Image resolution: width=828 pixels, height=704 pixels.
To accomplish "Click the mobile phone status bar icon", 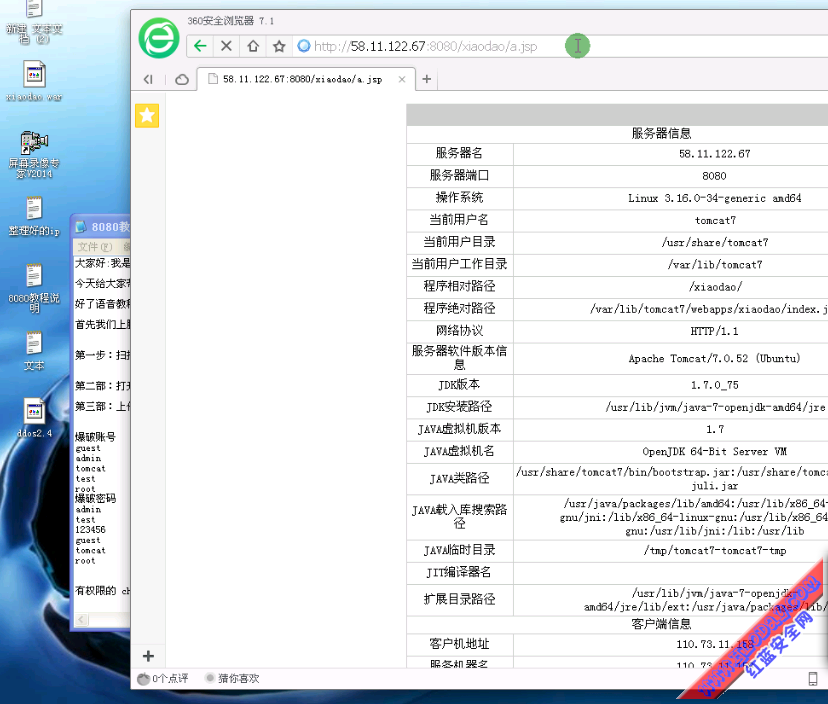I will click(813, 679).
